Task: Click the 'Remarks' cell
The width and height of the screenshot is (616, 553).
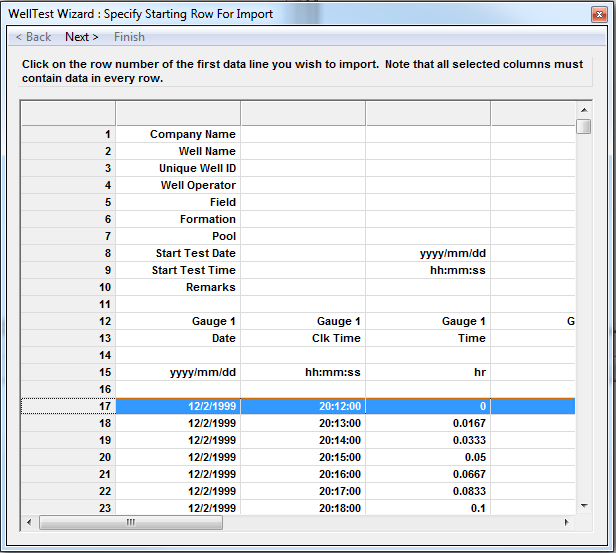Action: (x=178, y=287)
